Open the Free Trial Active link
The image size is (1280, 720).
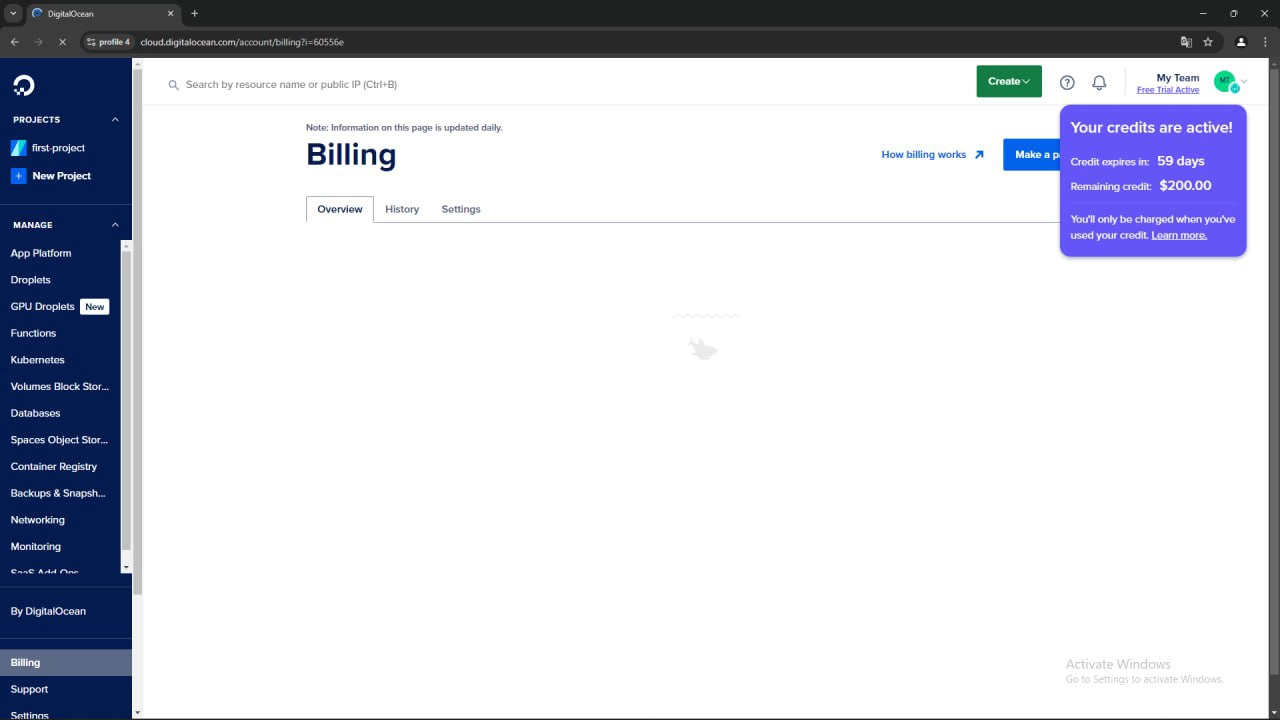(1168, 89)
